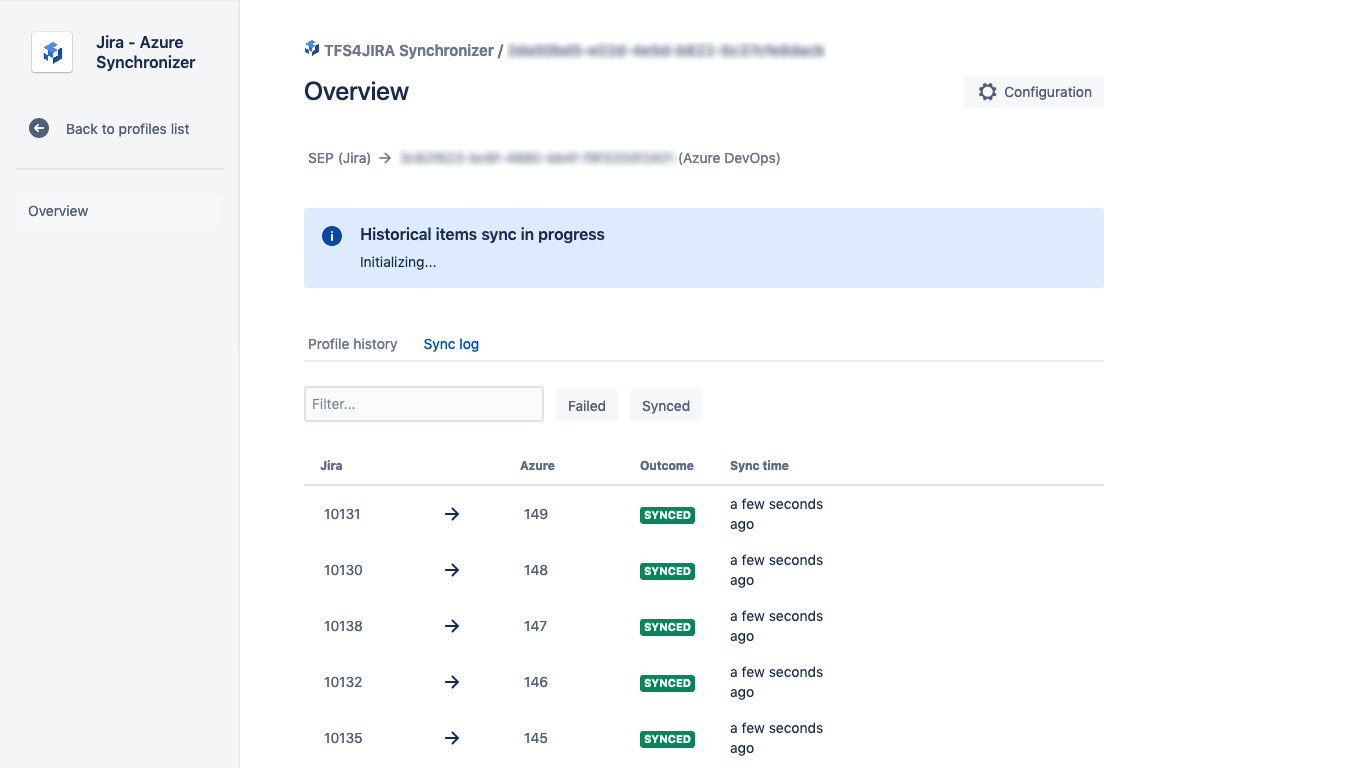Click Azure work item 147
This screenshot has width=1366, height=768.
coord(536,626)
